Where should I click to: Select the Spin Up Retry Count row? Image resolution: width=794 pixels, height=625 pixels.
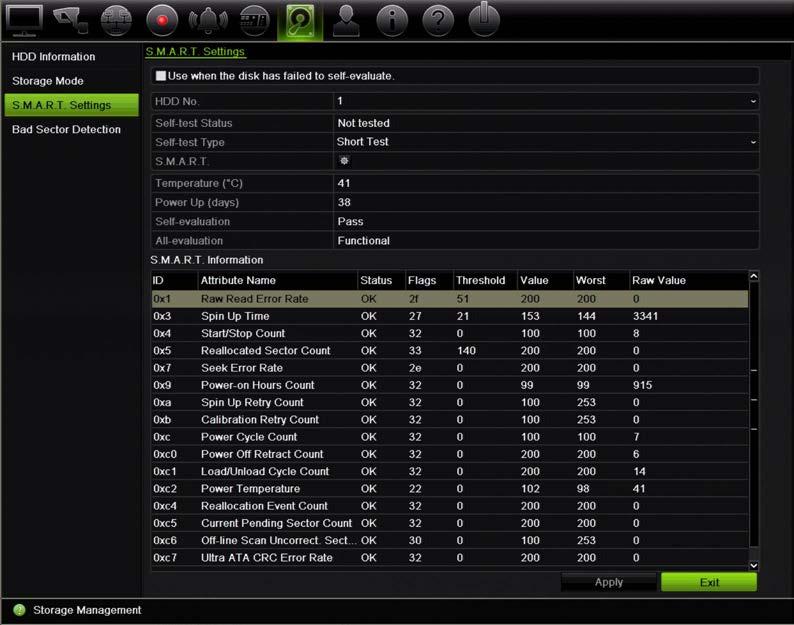click(x=450, y=402)
